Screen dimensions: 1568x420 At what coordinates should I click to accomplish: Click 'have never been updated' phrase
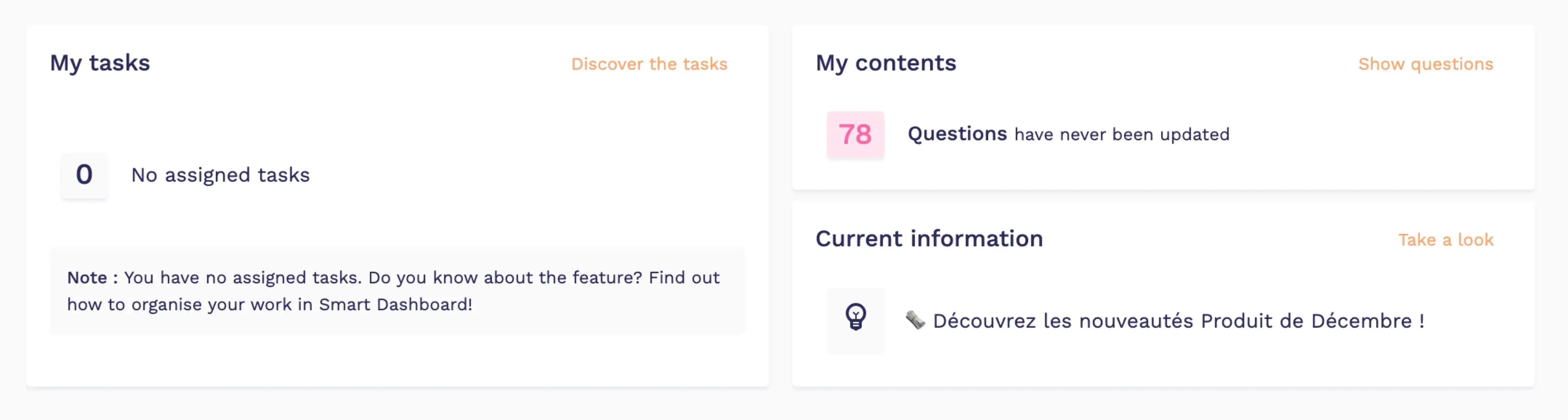(1122, 134)
